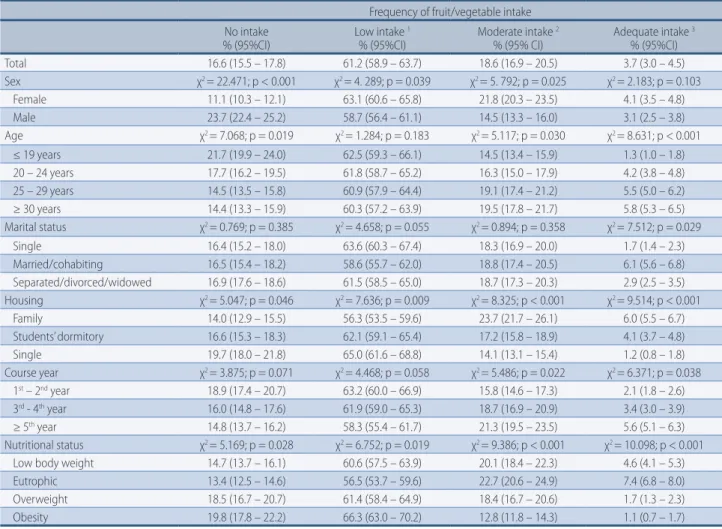Click the 'Adequate intake' column header
This screenshot has height=529, width=722.
654,38
